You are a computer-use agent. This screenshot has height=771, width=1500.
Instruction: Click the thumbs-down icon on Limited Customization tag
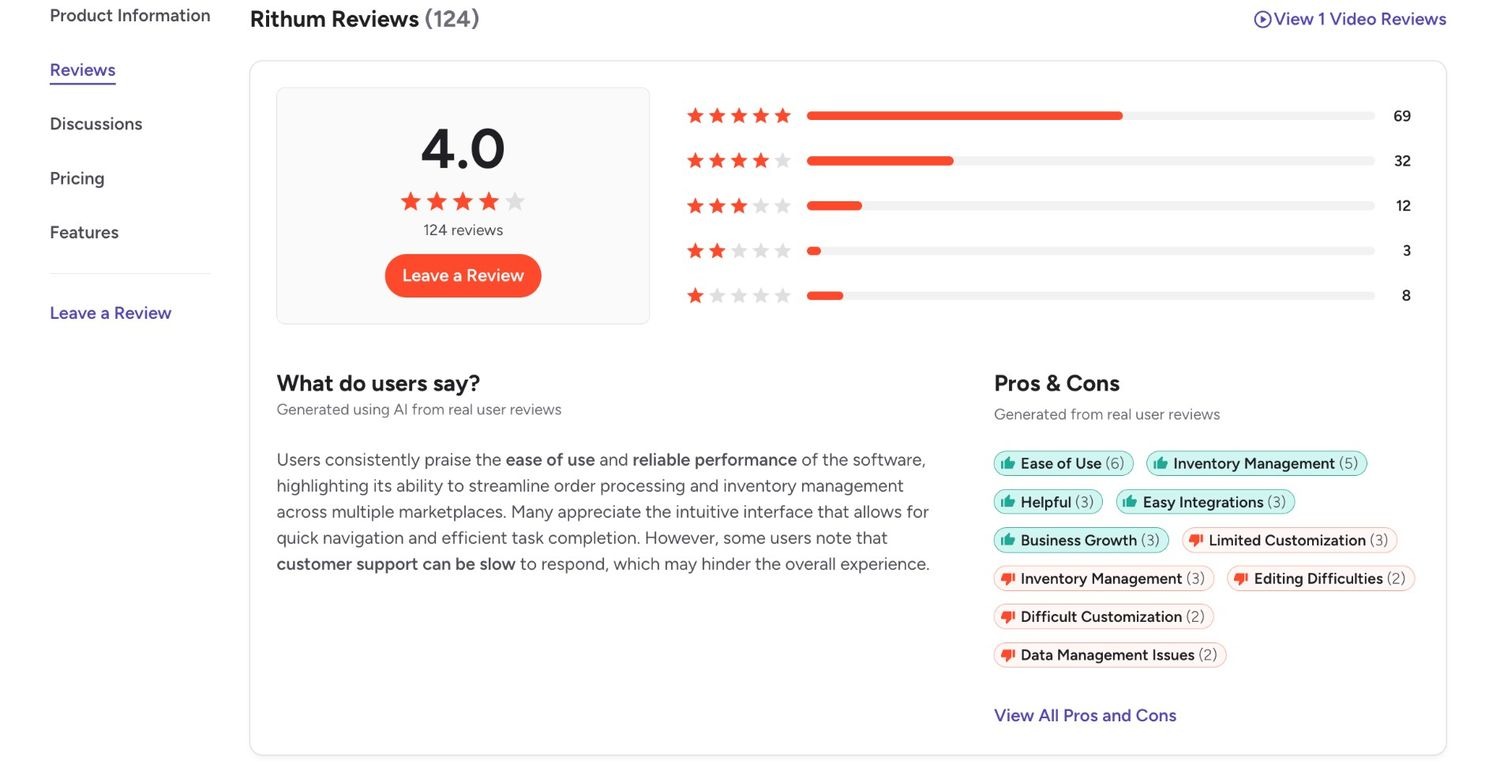[x=1196, y=541]
